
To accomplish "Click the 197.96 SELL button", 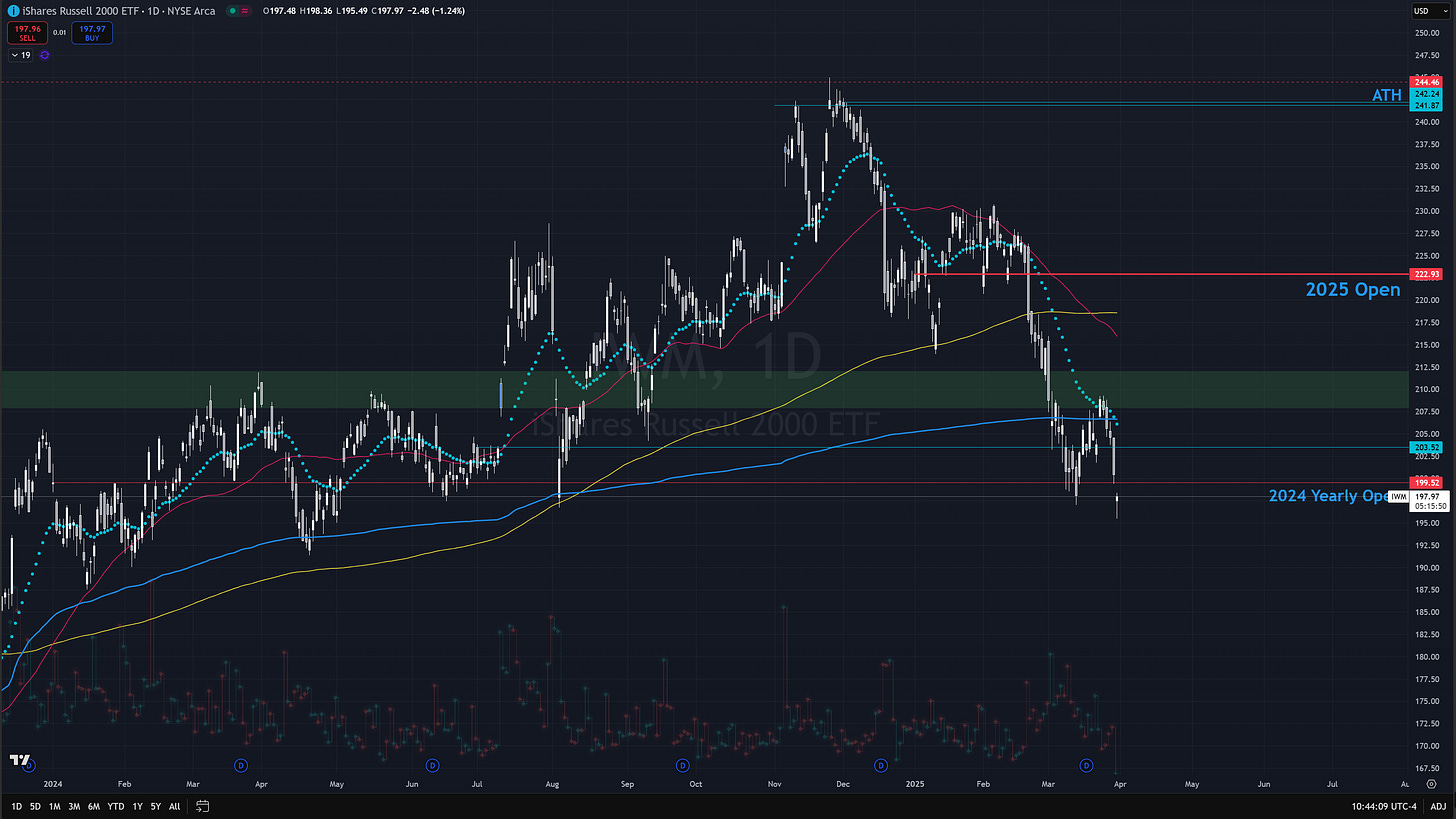I will tap(27, 33).
